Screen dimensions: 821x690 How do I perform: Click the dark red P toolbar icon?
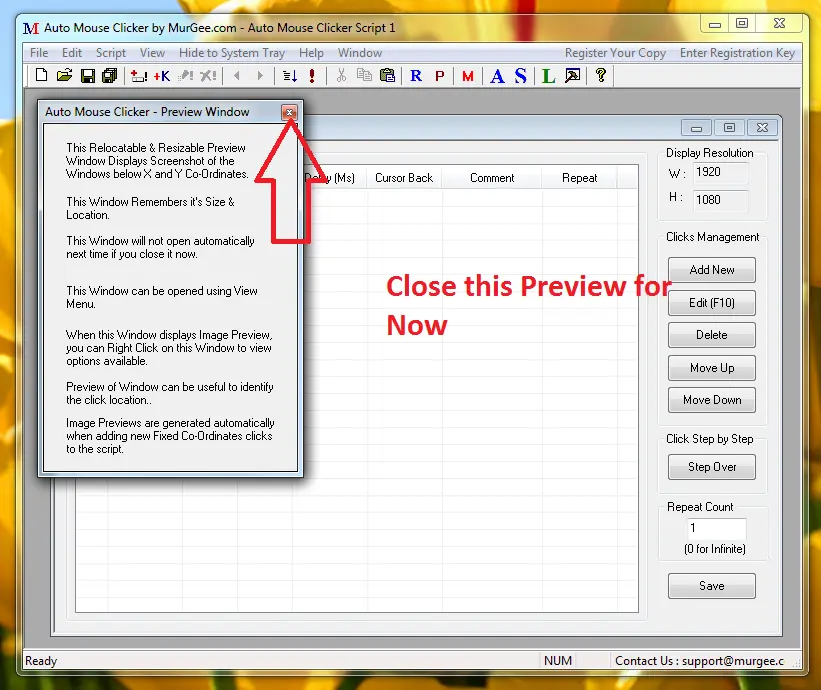pyautogui.click(x=440, y=76)
